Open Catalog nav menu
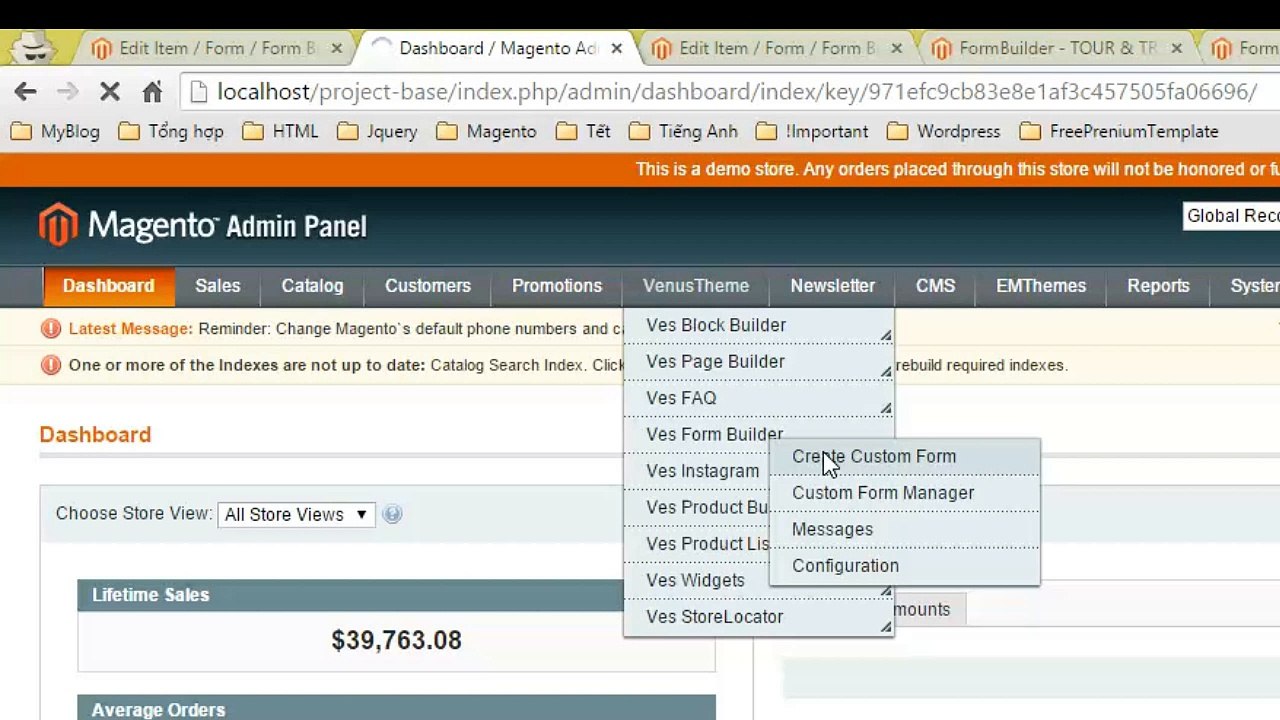The image size is (1280, 720). (x=312, y=286)
